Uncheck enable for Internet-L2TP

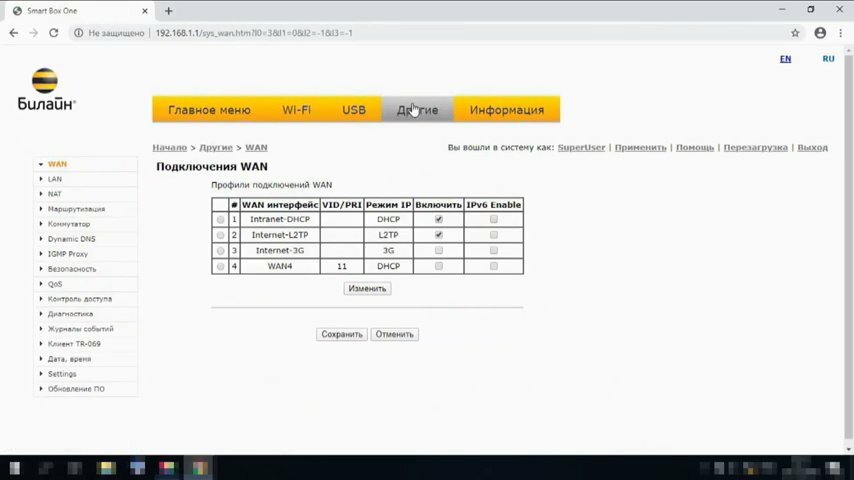[438, 235]
